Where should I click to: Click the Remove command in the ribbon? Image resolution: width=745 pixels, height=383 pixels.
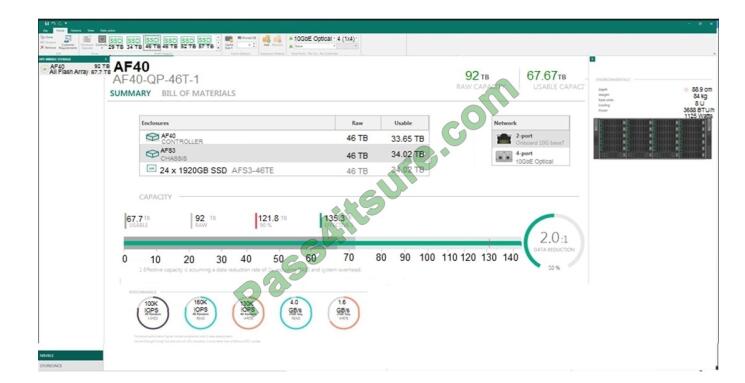(x=48, y=48)
